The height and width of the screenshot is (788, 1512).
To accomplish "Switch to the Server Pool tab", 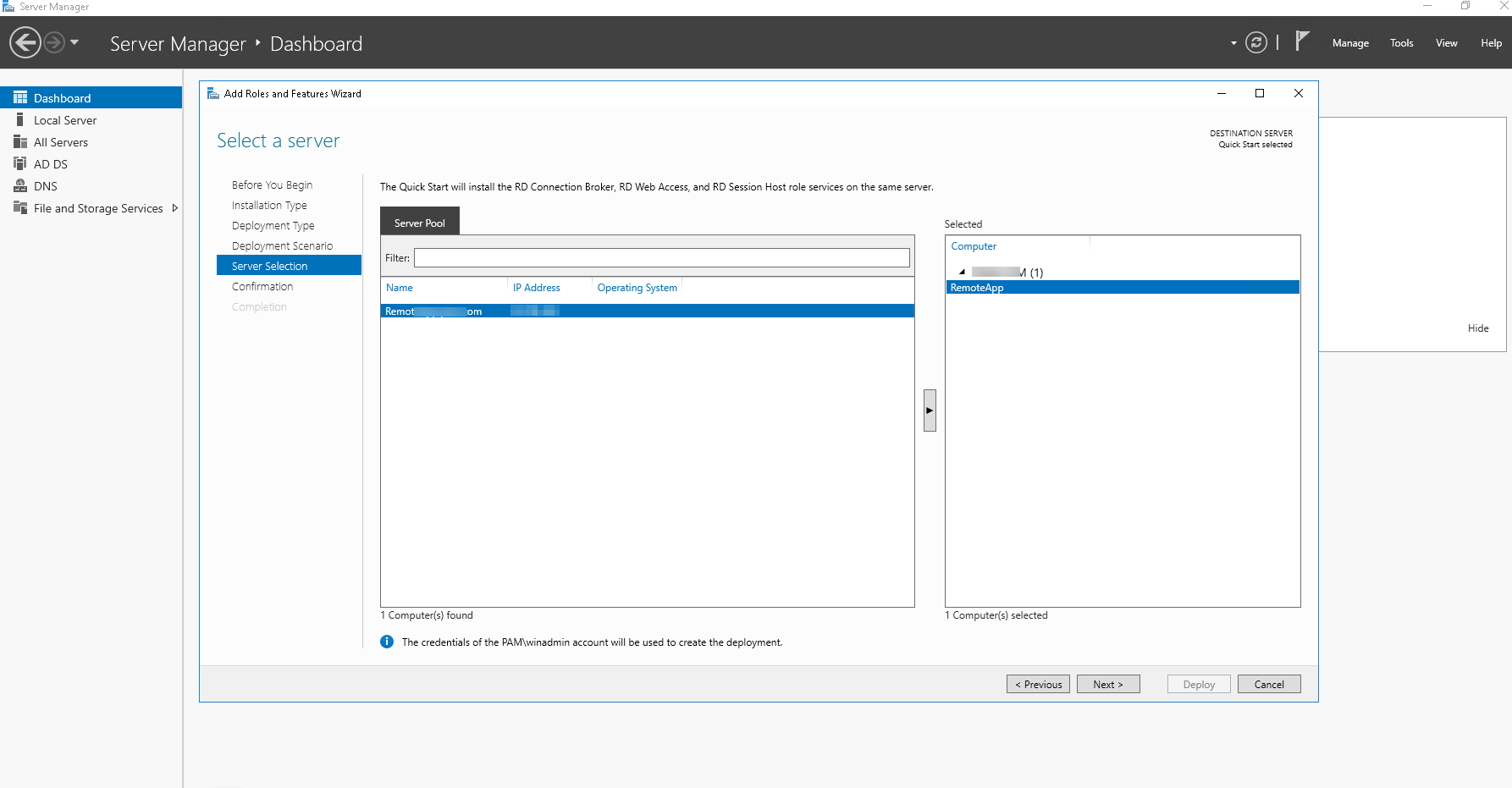I will coord(420,223).
